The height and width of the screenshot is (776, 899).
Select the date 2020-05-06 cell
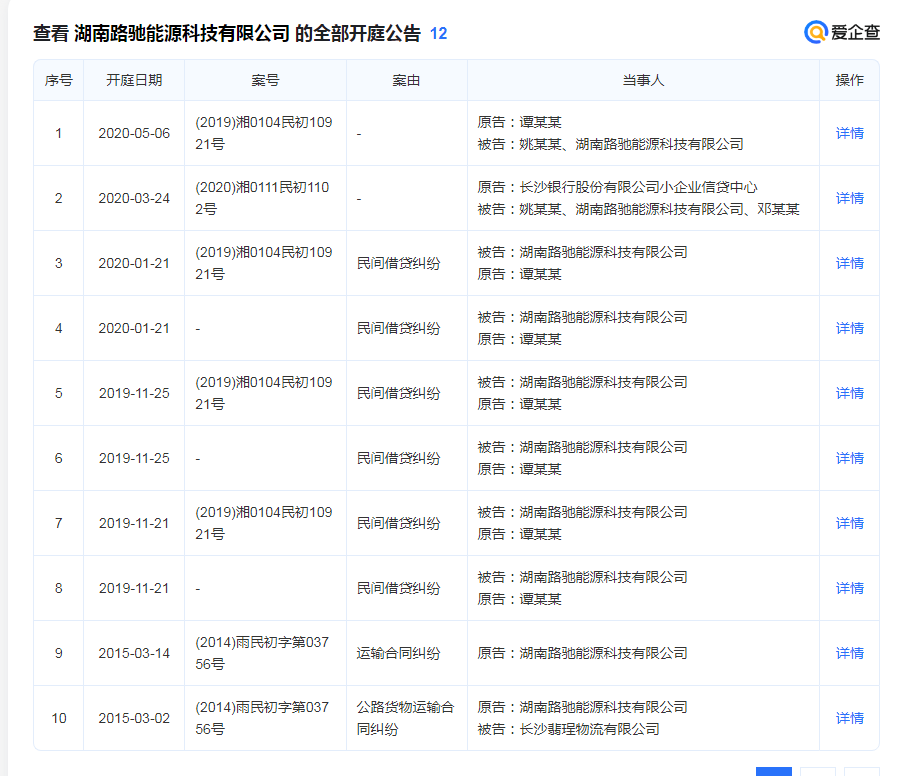click(134, 133)
